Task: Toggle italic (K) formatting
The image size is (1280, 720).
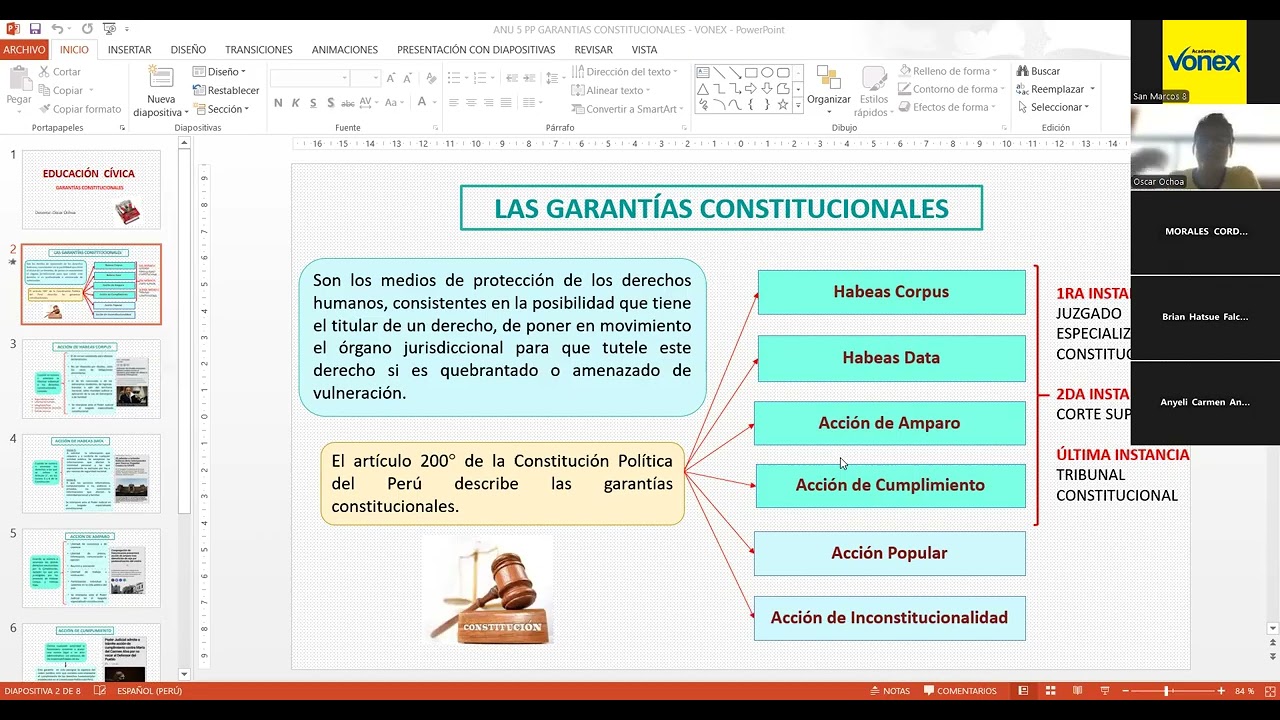Action: [296, 103]
